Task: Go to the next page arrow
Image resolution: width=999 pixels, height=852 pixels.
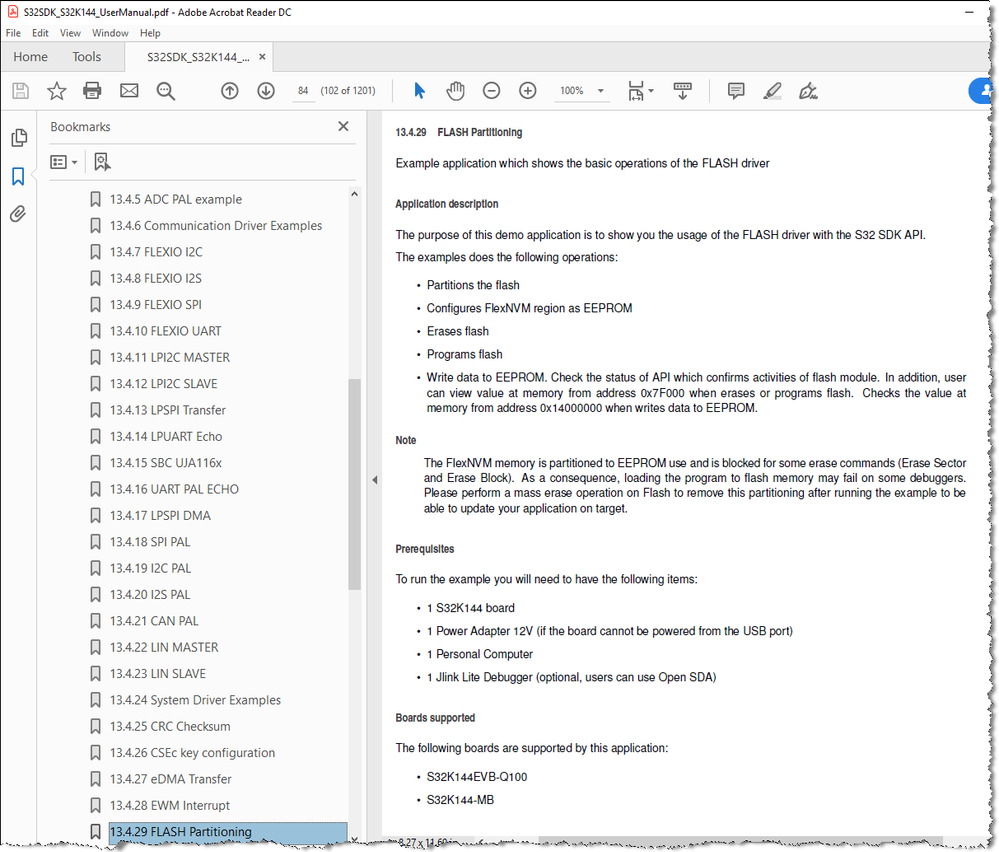Action: (x=266, y=91)
